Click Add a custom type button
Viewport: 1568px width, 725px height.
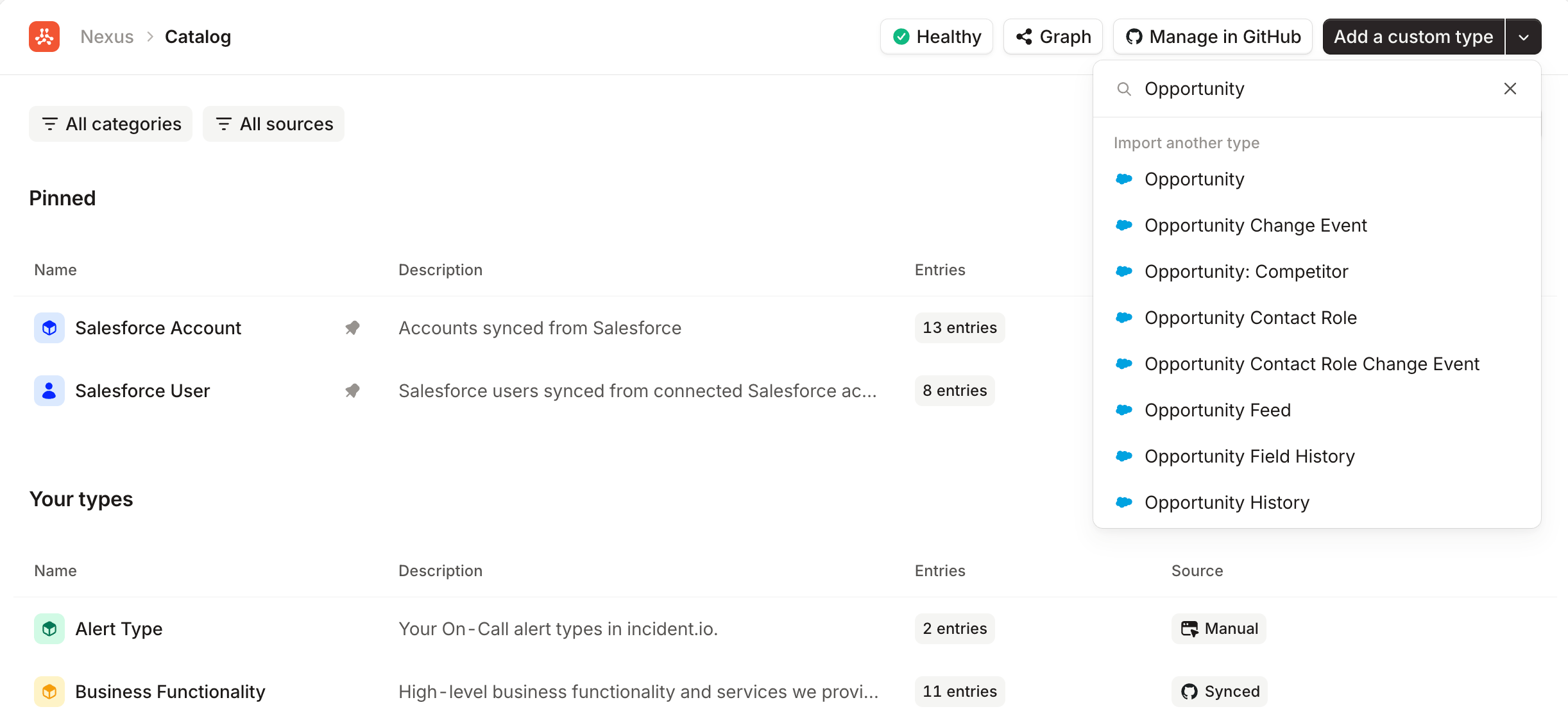tap(1413, 37)
